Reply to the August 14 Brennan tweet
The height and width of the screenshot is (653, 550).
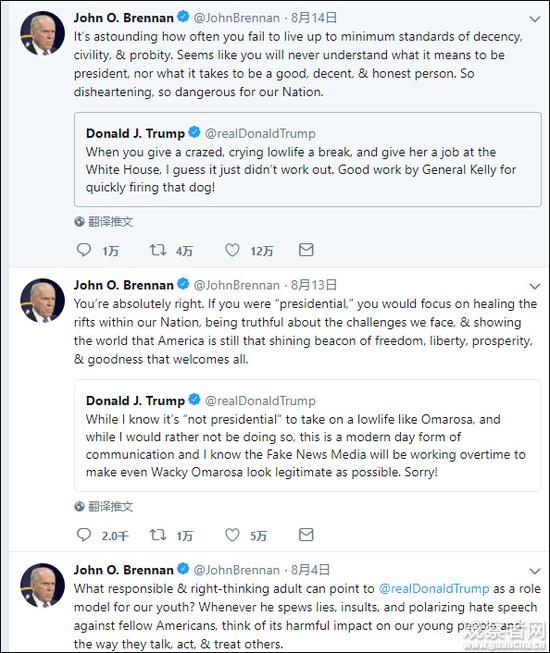[84, 250]
